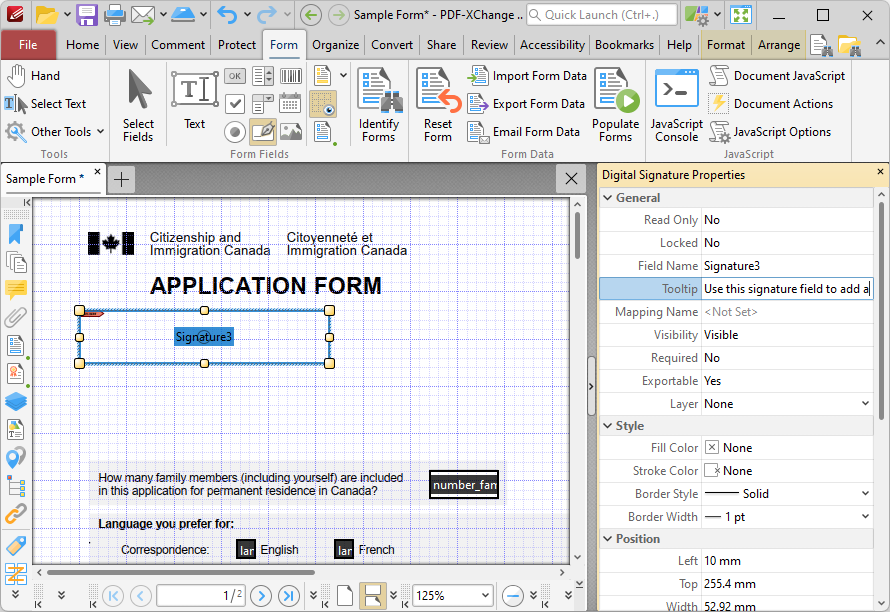The image size is (890, 612).
Task: Open the Organize ribbon tab
Action: [335, 44]
